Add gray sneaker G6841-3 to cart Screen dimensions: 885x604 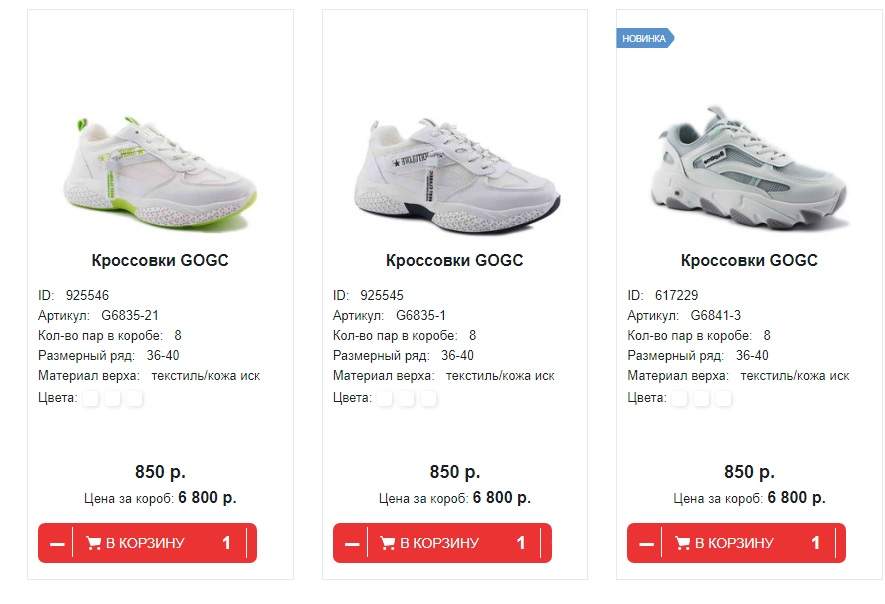click(x=725, y=544)
